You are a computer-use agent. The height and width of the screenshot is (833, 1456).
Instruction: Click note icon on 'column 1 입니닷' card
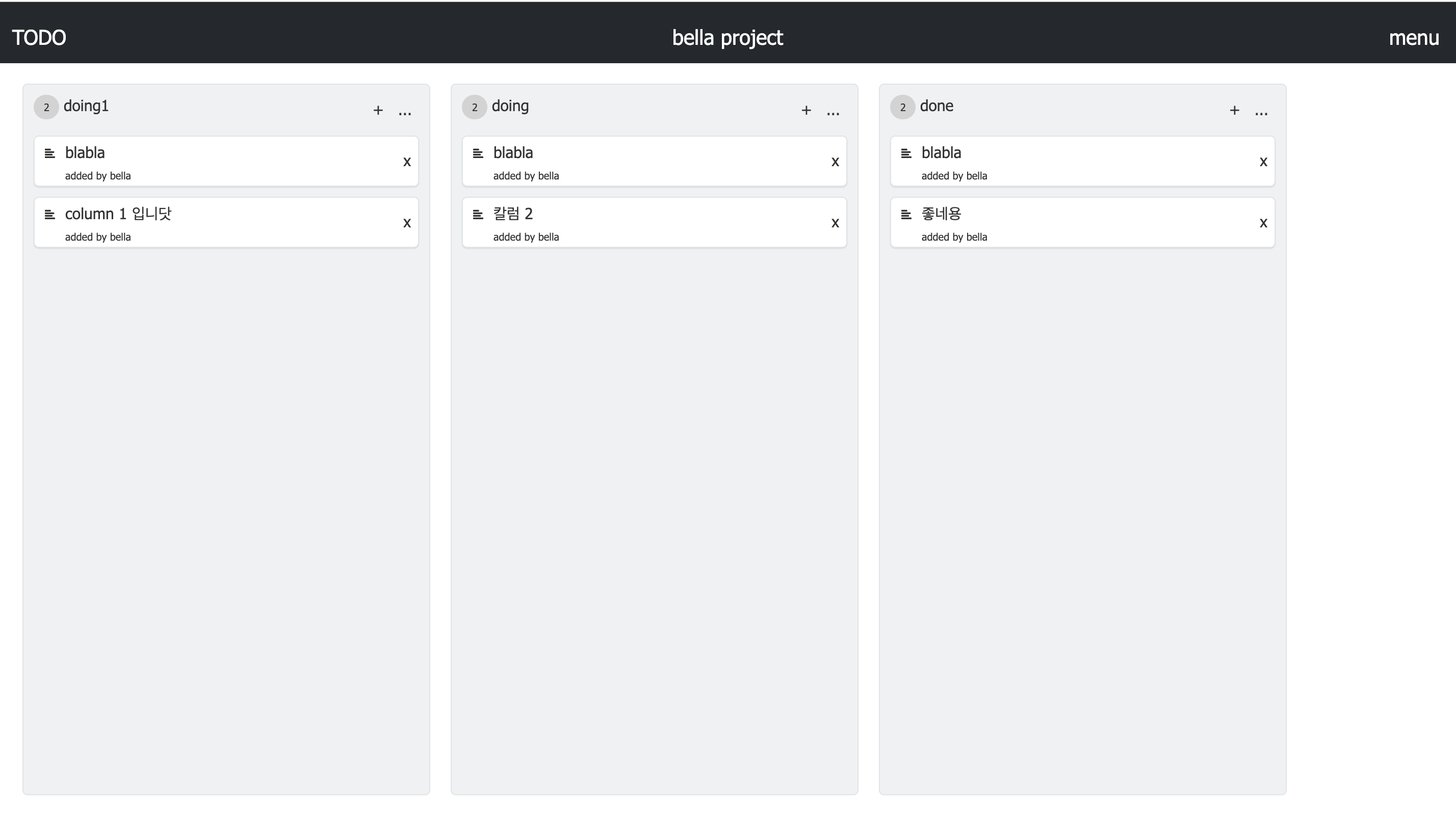click(x=50, y=215)
